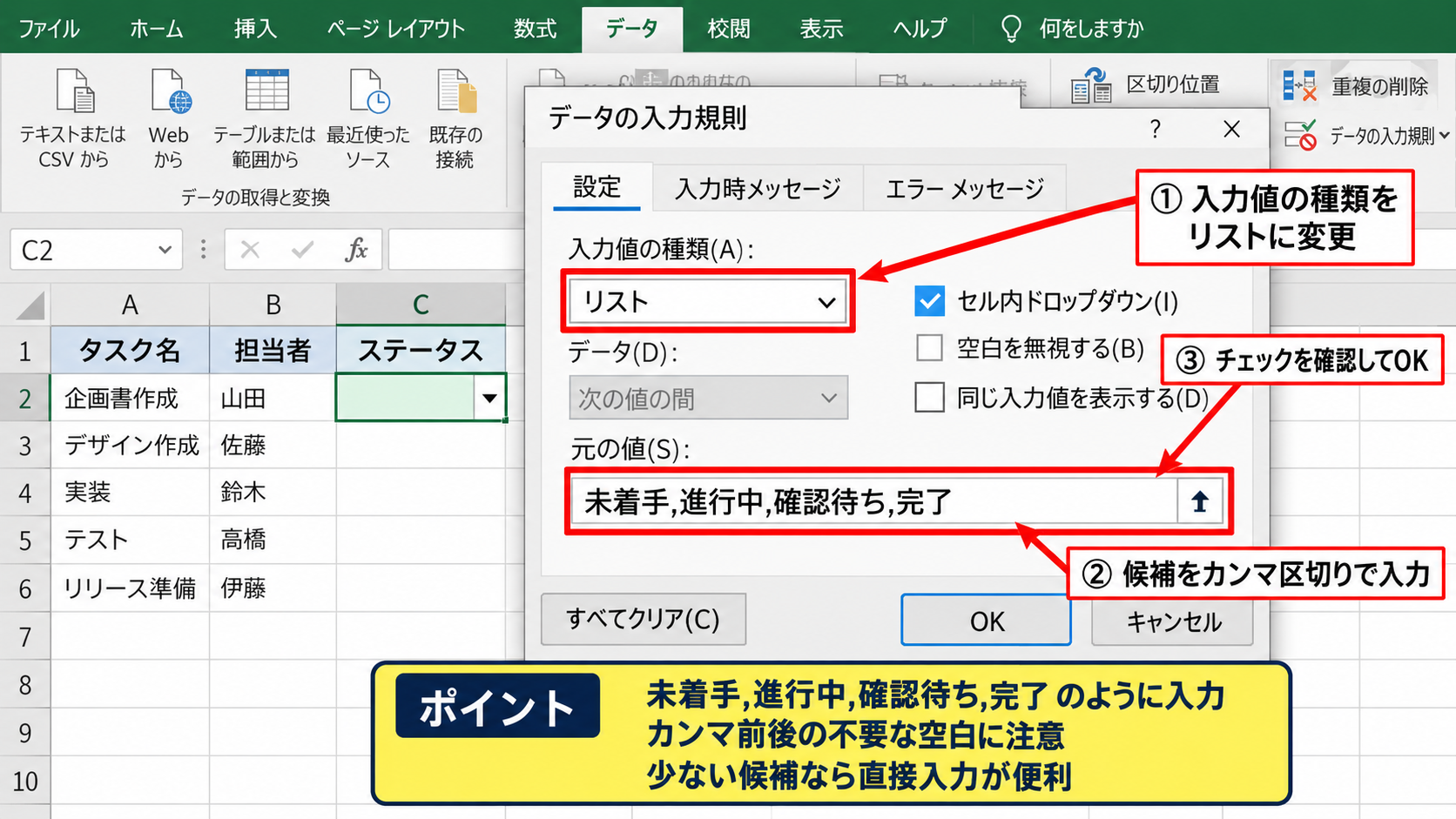Open the dialog help question mark
This screenshot has height=819, width=1456.
(1155, 130)
